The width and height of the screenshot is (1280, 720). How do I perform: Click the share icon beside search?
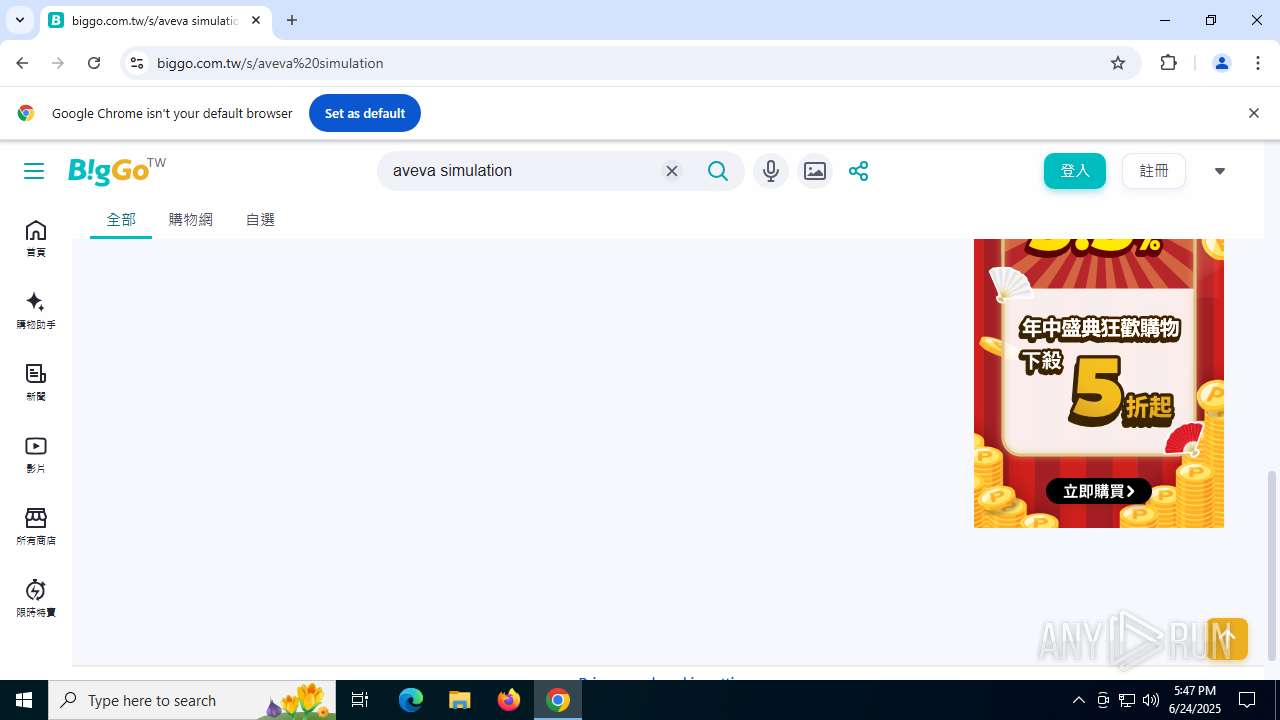[858, 171]
